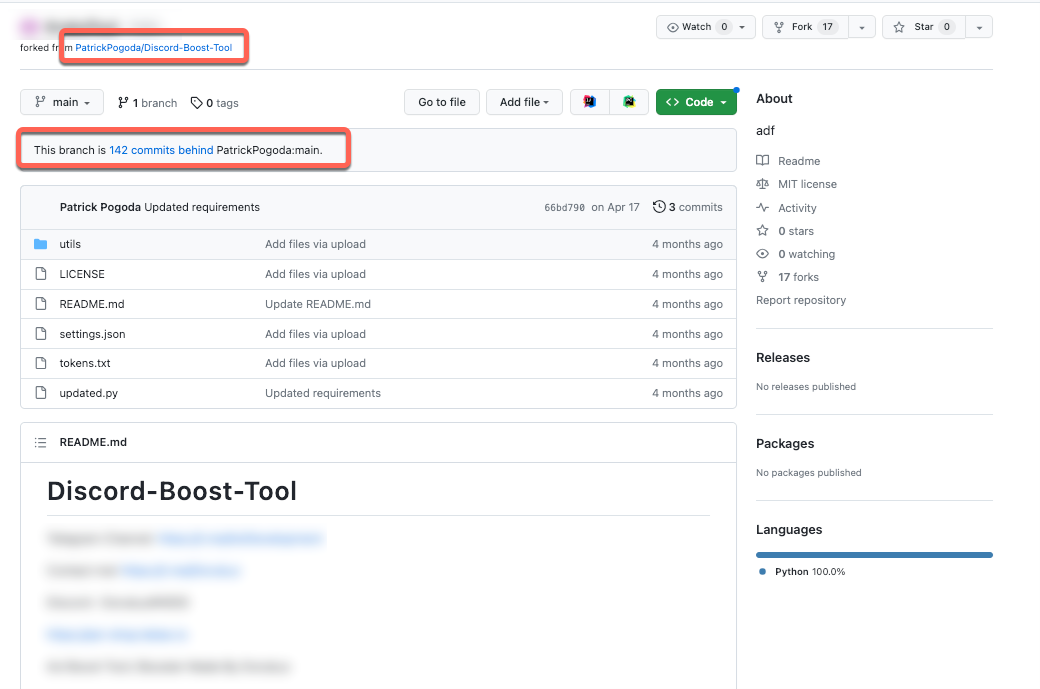Viewport: 1040px width, 689px height.
Task: Open the dropdown next to Fork
Action: click(x=862, y=27)
